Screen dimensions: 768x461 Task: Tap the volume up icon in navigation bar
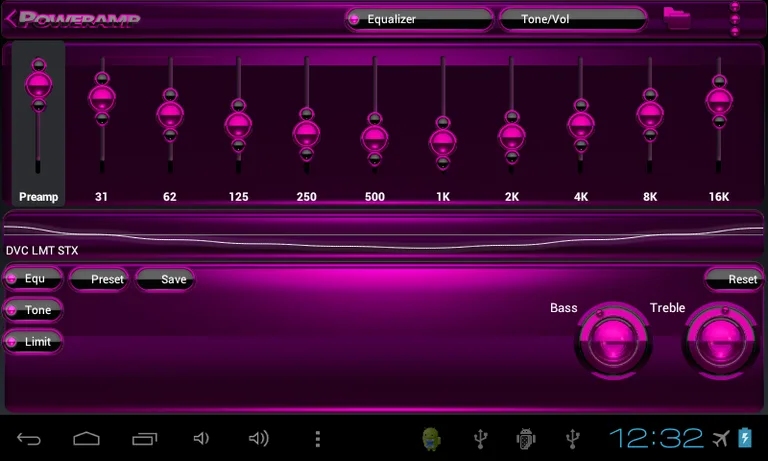tap(259, 438)
